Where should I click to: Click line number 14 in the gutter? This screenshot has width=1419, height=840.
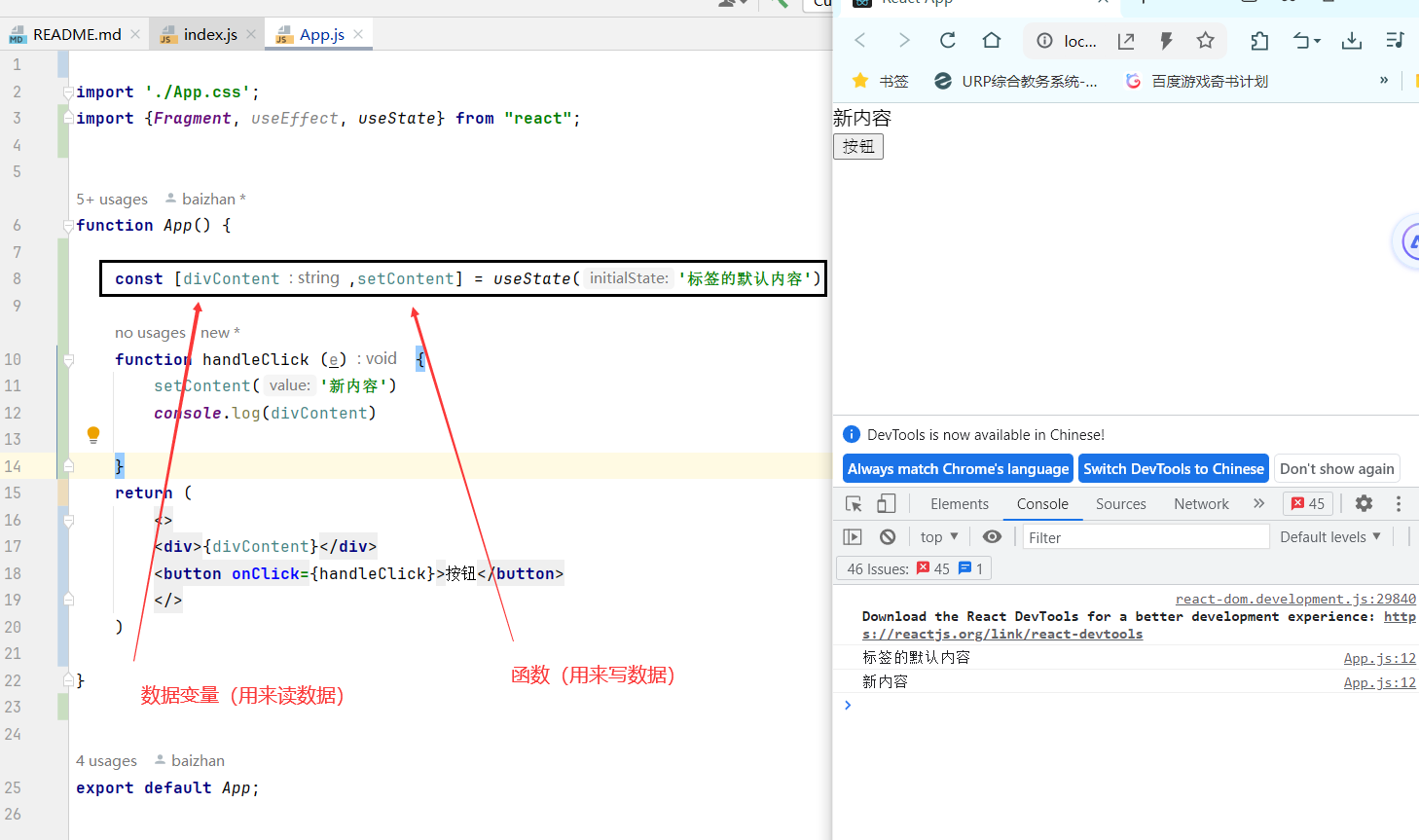[x=13, y=466]
